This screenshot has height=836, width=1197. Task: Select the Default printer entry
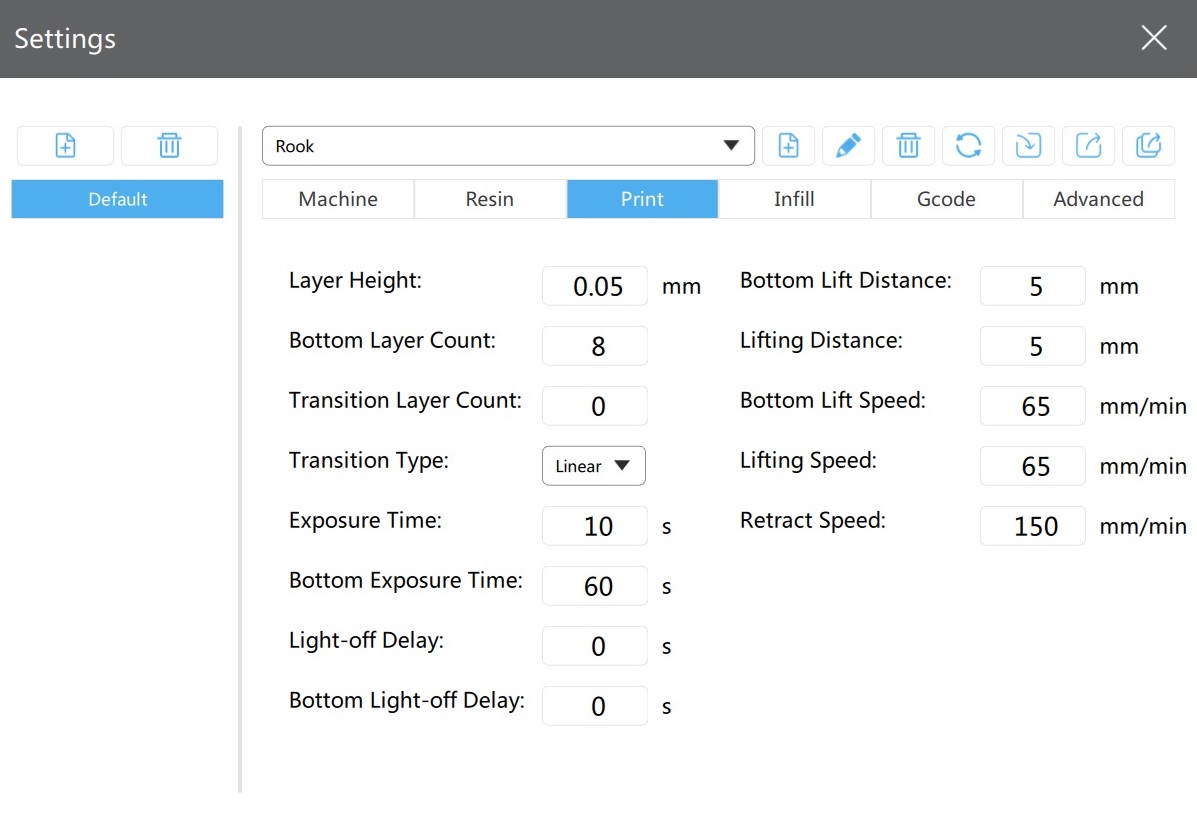(x=118, y=199)
